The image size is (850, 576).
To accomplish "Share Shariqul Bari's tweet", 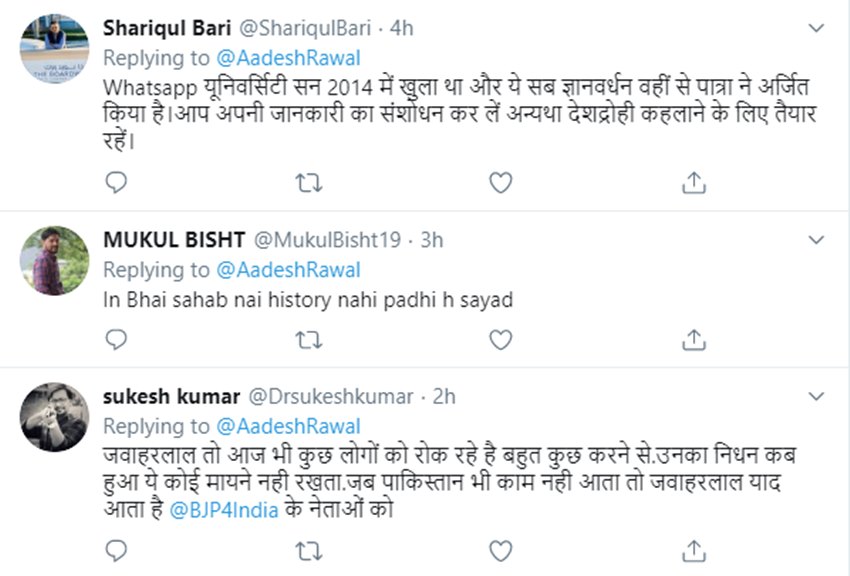I will pyautogui.click(x=693, y=182).
